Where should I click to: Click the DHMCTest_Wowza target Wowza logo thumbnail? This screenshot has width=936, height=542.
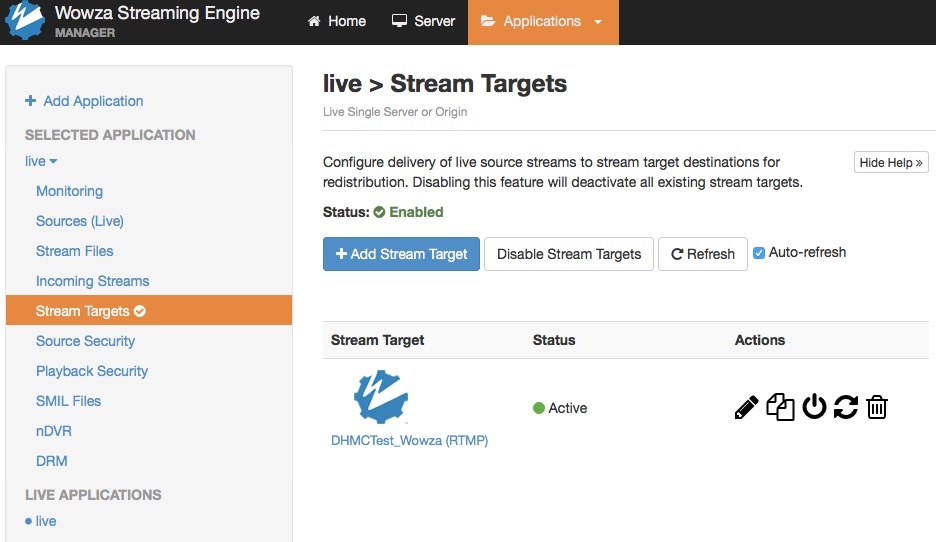pyautogui.click(x=381, y=397)
